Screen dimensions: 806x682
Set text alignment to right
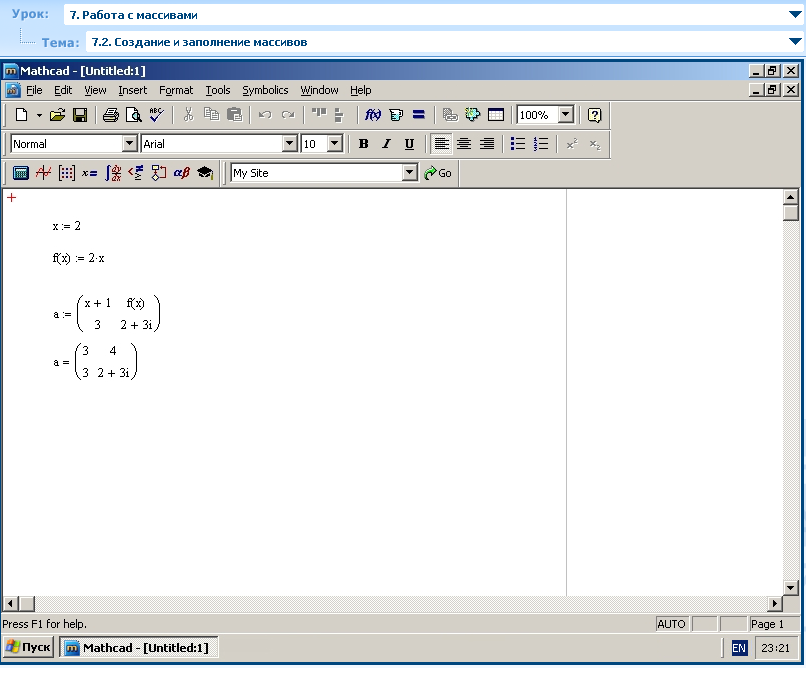tap(487, 144)
